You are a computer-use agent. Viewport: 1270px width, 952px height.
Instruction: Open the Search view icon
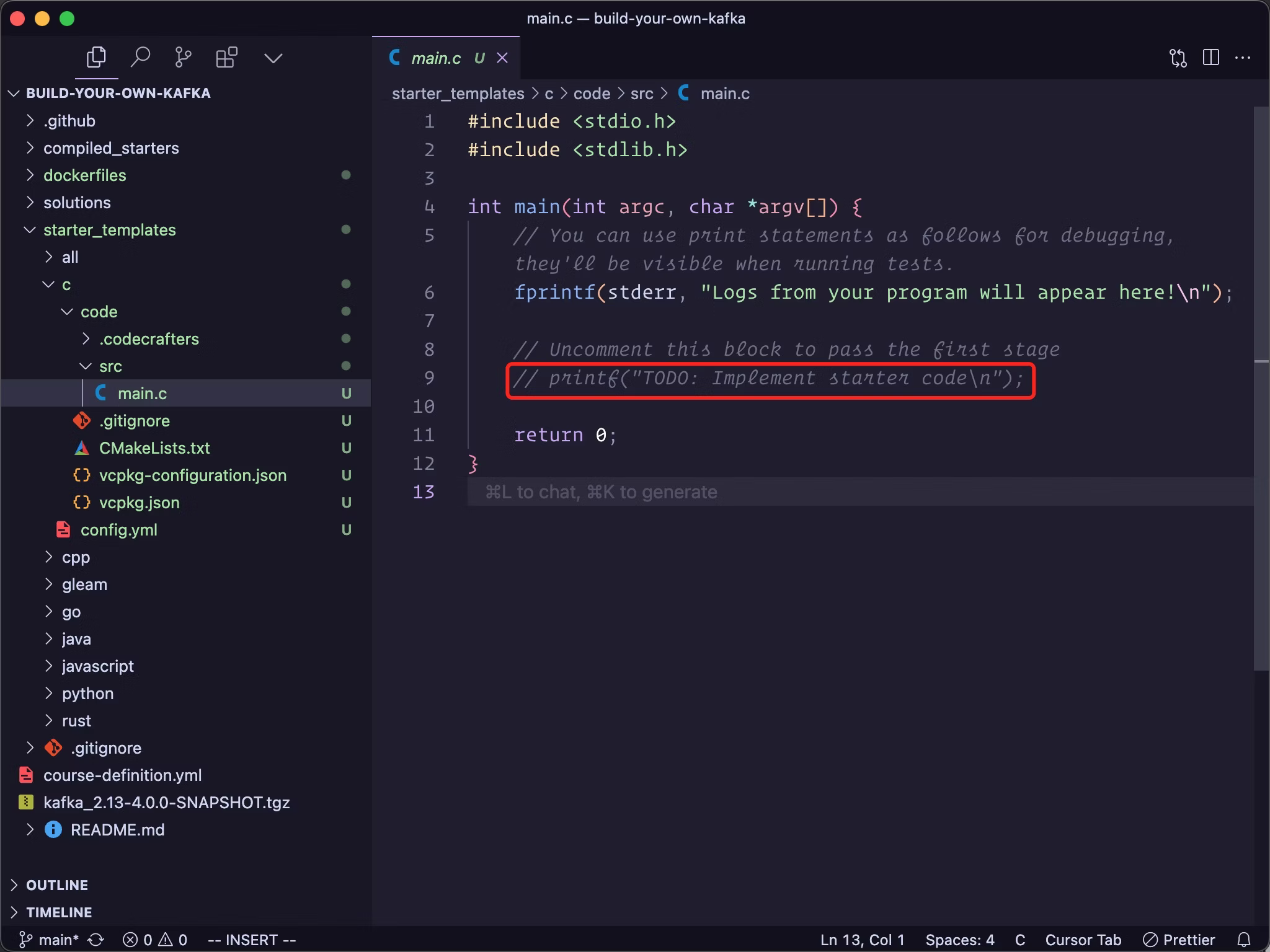click(140, 58)
